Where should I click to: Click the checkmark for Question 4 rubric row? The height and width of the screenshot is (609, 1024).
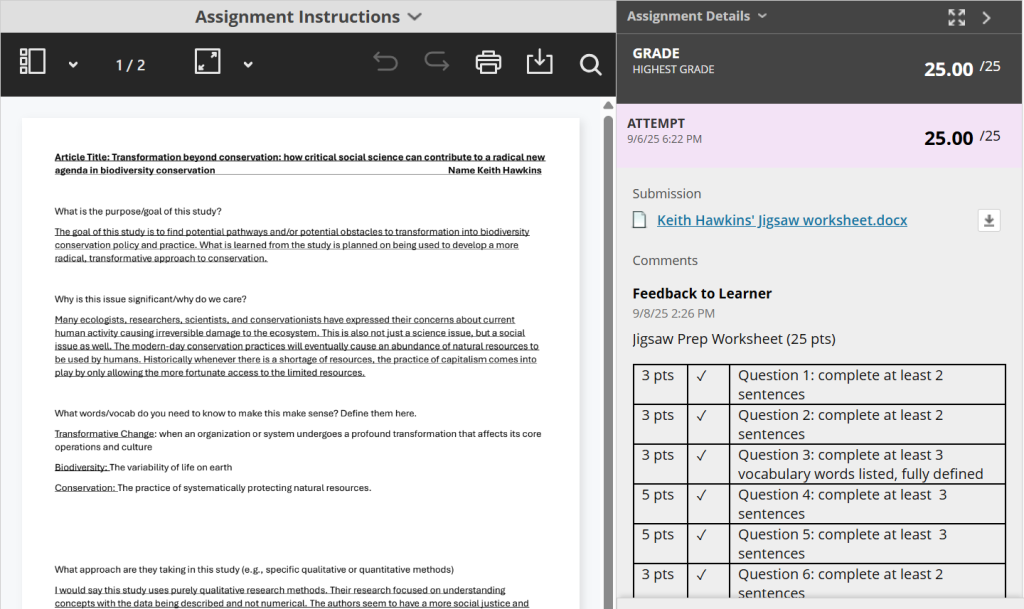pyautogui.click(x=701, y=495)
